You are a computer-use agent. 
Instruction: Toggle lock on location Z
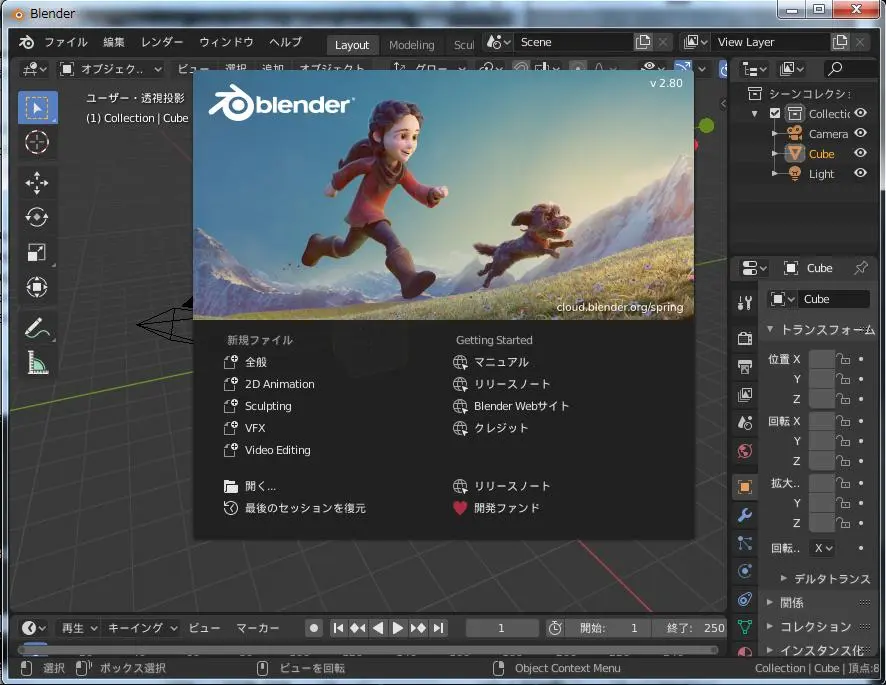tap(844, 399)
